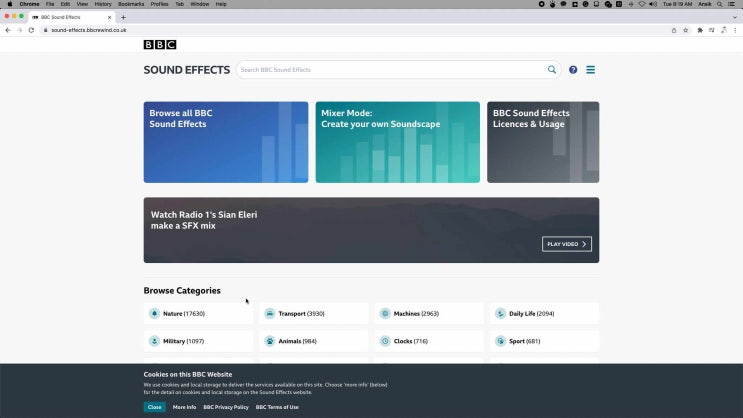The width and height of the screenshot is (743, 418).
Task: Click More Info in cookie banner
Action: 184,407
